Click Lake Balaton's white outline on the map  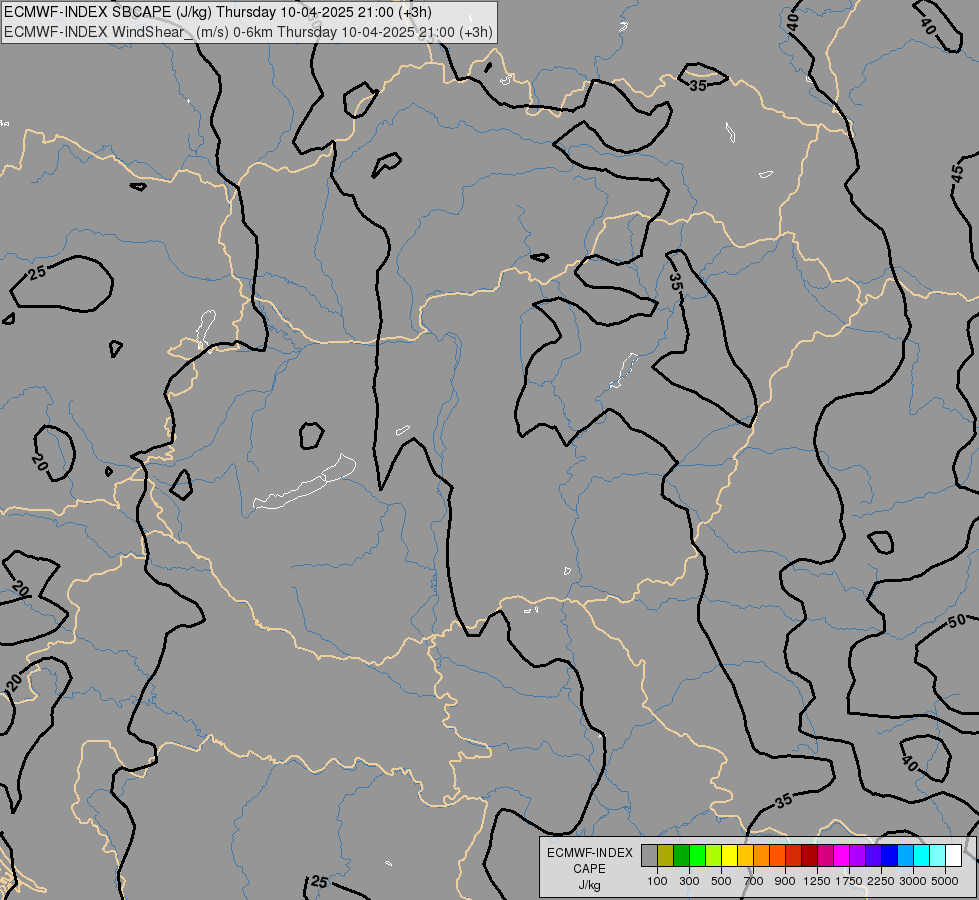(x=305, y=483)
